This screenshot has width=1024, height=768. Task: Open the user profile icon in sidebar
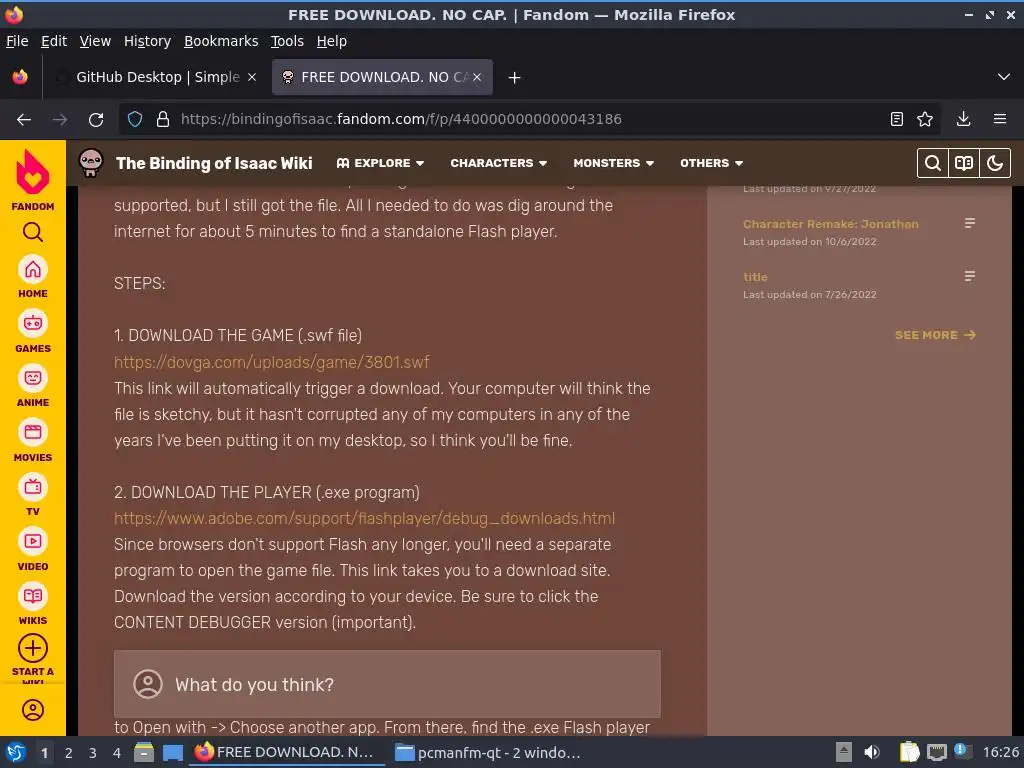33,710
